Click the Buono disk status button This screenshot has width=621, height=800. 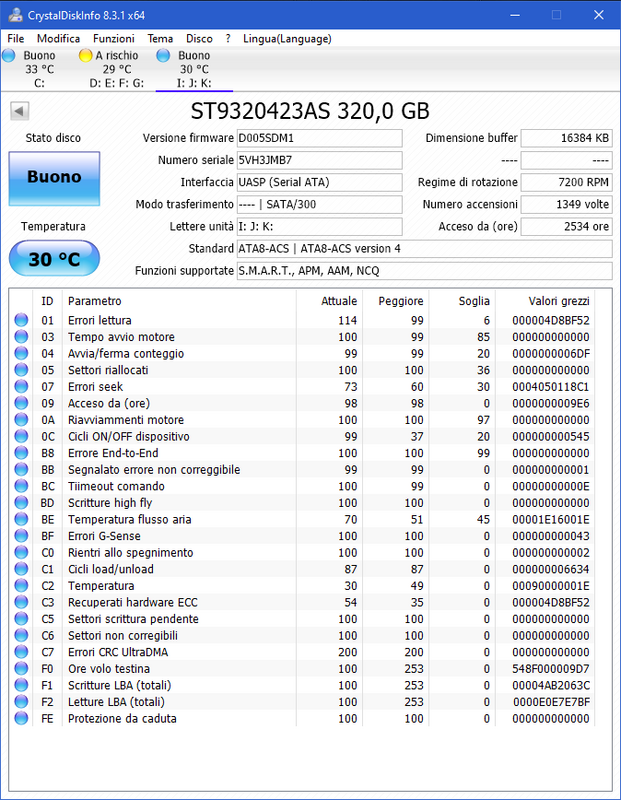pos(54,179)
